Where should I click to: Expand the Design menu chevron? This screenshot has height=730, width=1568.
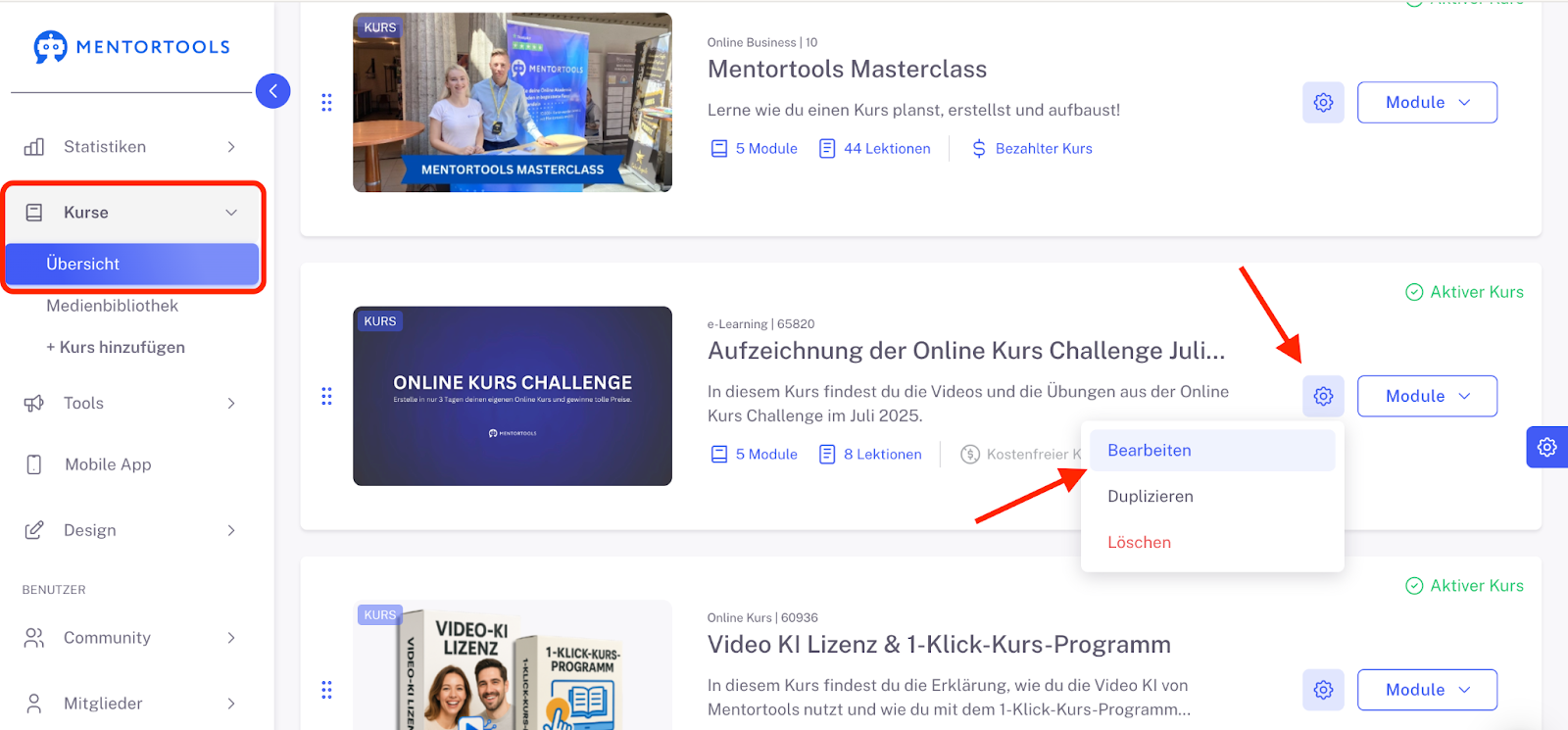tap(231, 530)
